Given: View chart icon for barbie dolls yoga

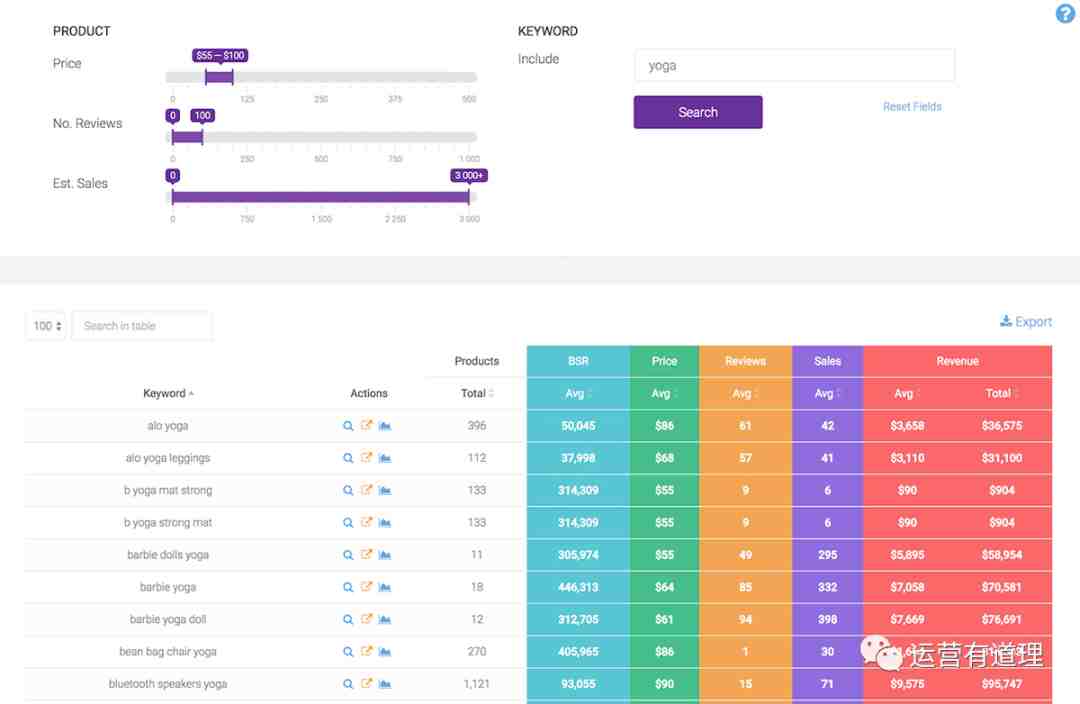Looking at the screenshot, I should [x=385, y=555].
